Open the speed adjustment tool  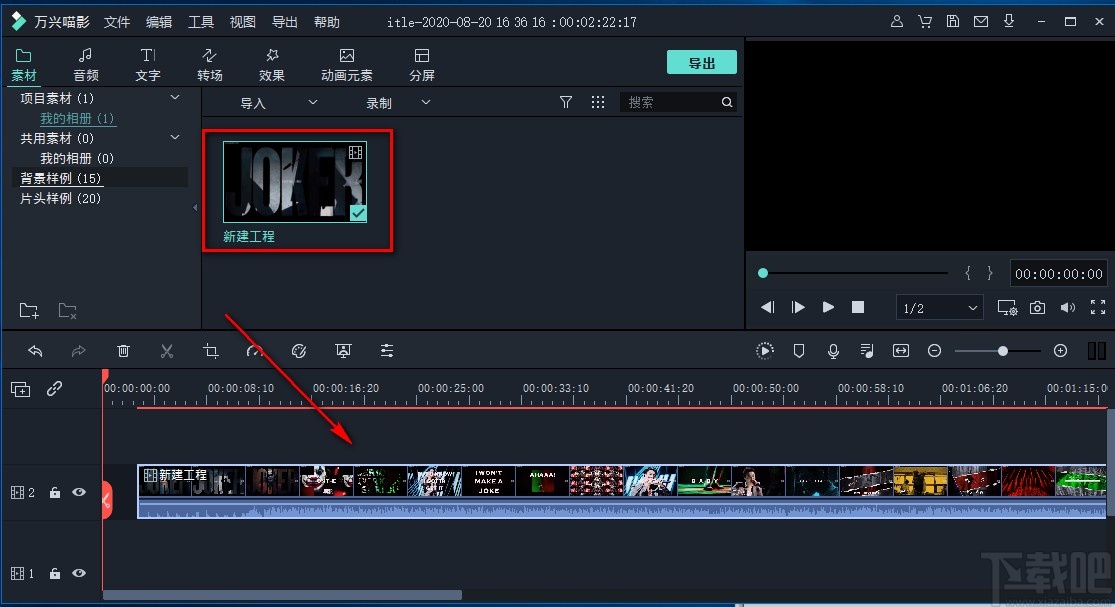pos(255,351)
